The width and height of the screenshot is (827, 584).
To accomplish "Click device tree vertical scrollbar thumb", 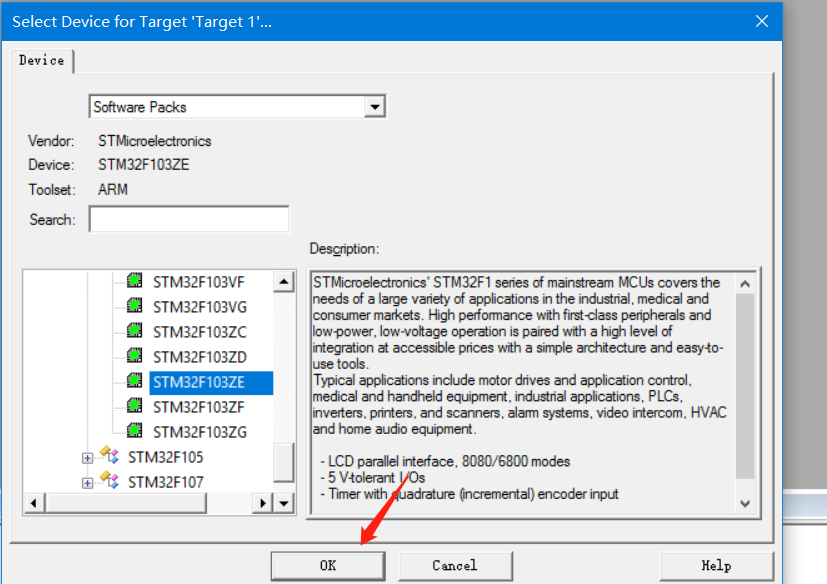I will 284,462.
